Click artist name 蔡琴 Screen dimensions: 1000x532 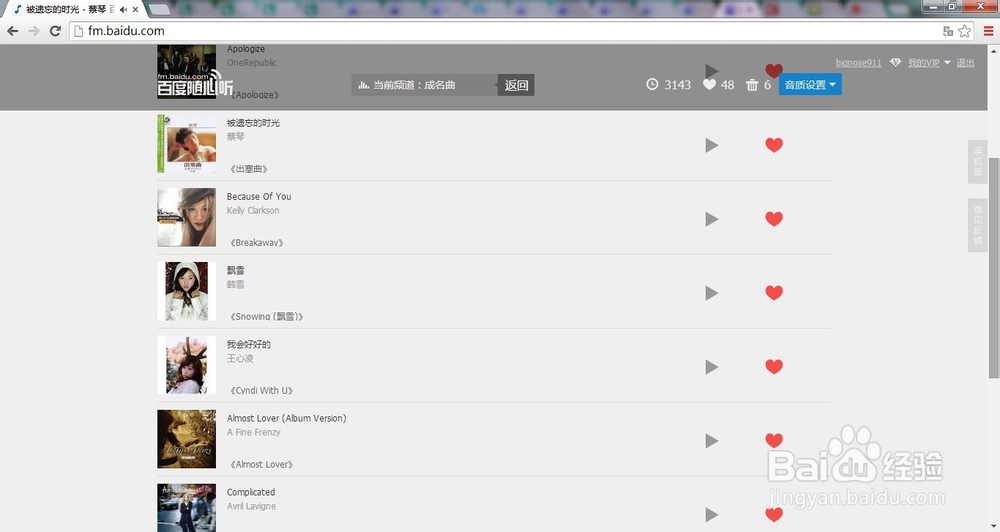click(235, 137)
